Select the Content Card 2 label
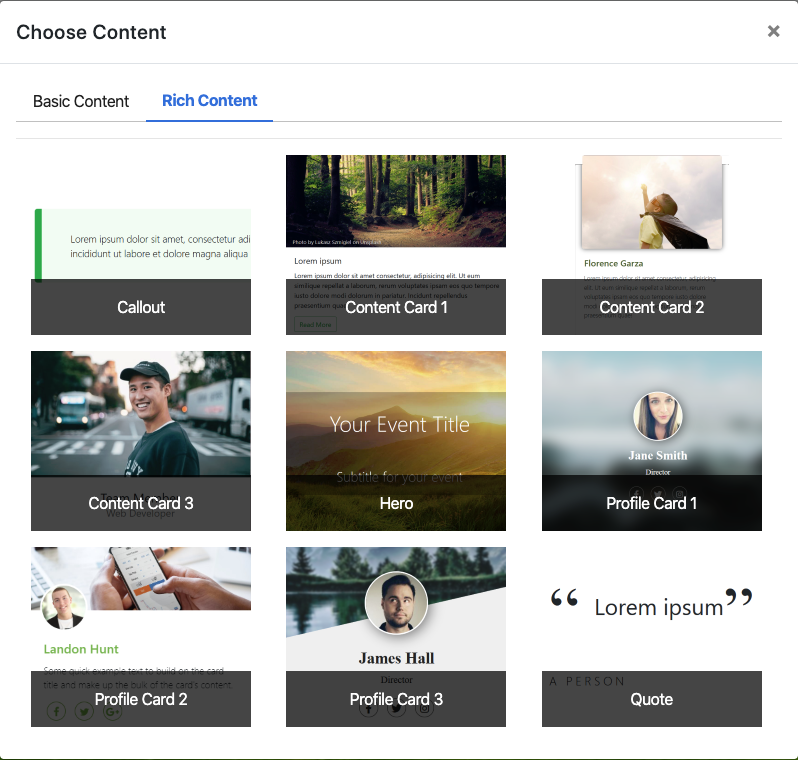The height and width of the screenshot is (760, 798). point(651,307)
